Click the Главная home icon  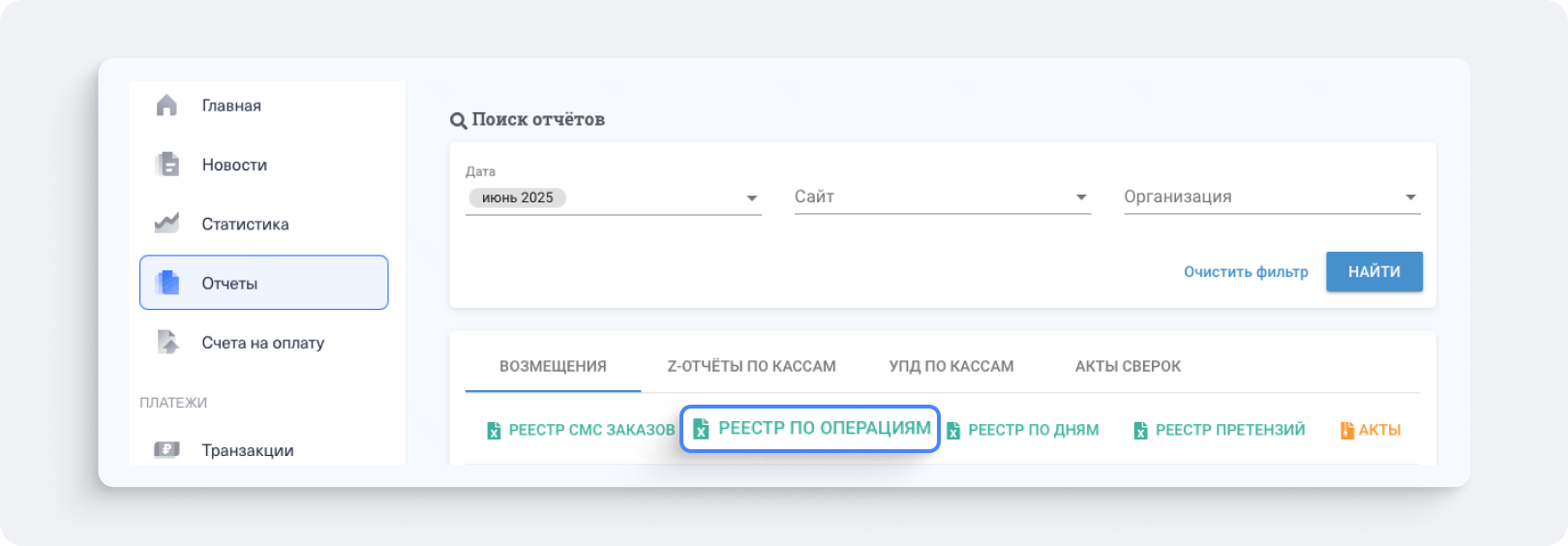(166, 106)
